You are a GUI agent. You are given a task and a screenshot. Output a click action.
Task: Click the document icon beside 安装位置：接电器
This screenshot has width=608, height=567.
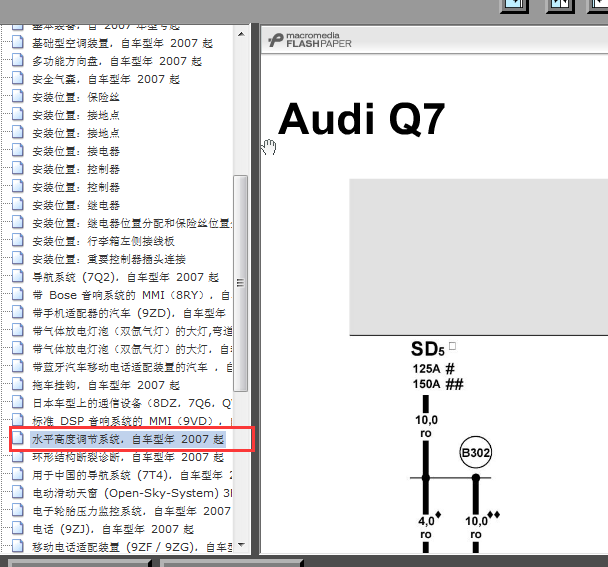(17, 150)
